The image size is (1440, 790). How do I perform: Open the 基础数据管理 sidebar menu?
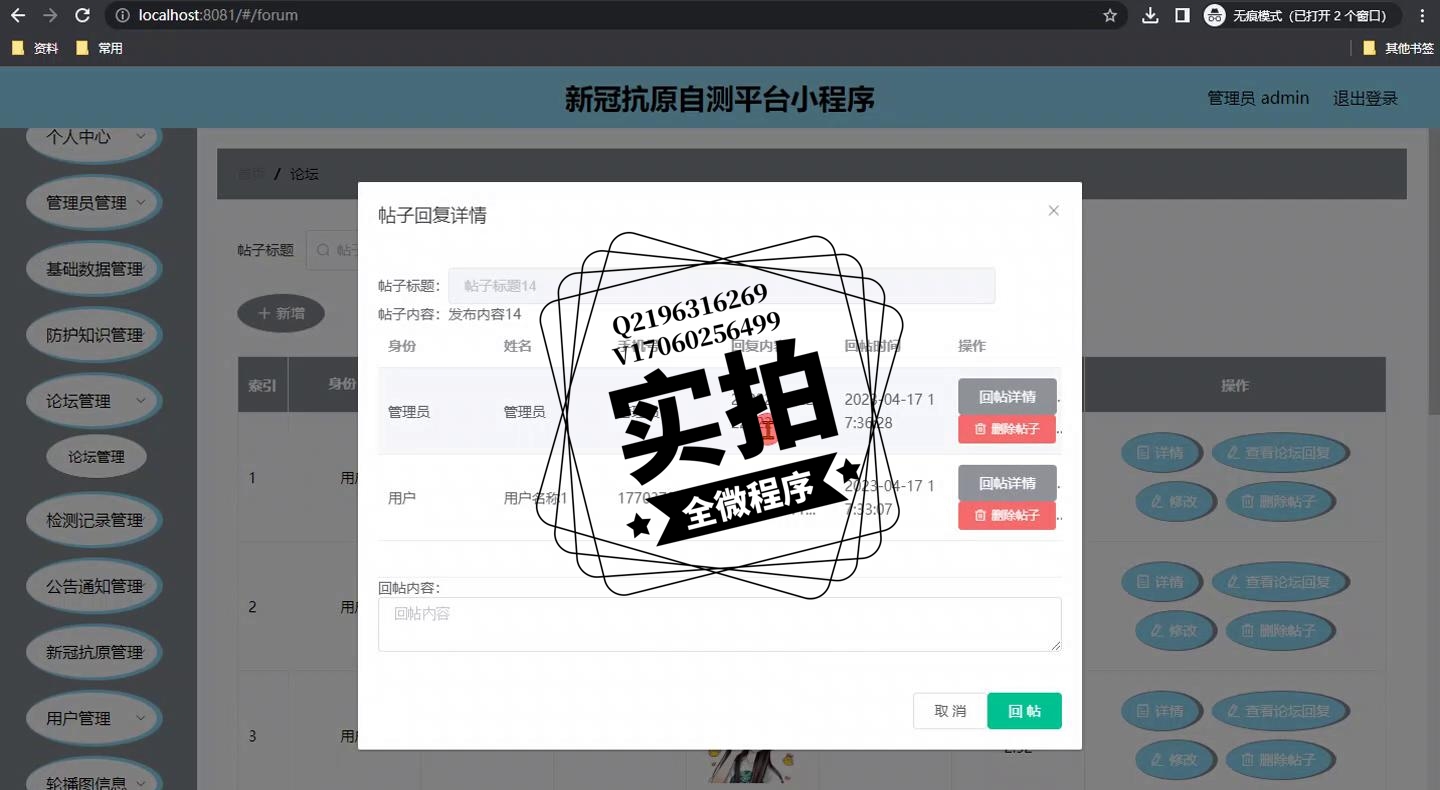pyautogui.click(x=93, y=269)
